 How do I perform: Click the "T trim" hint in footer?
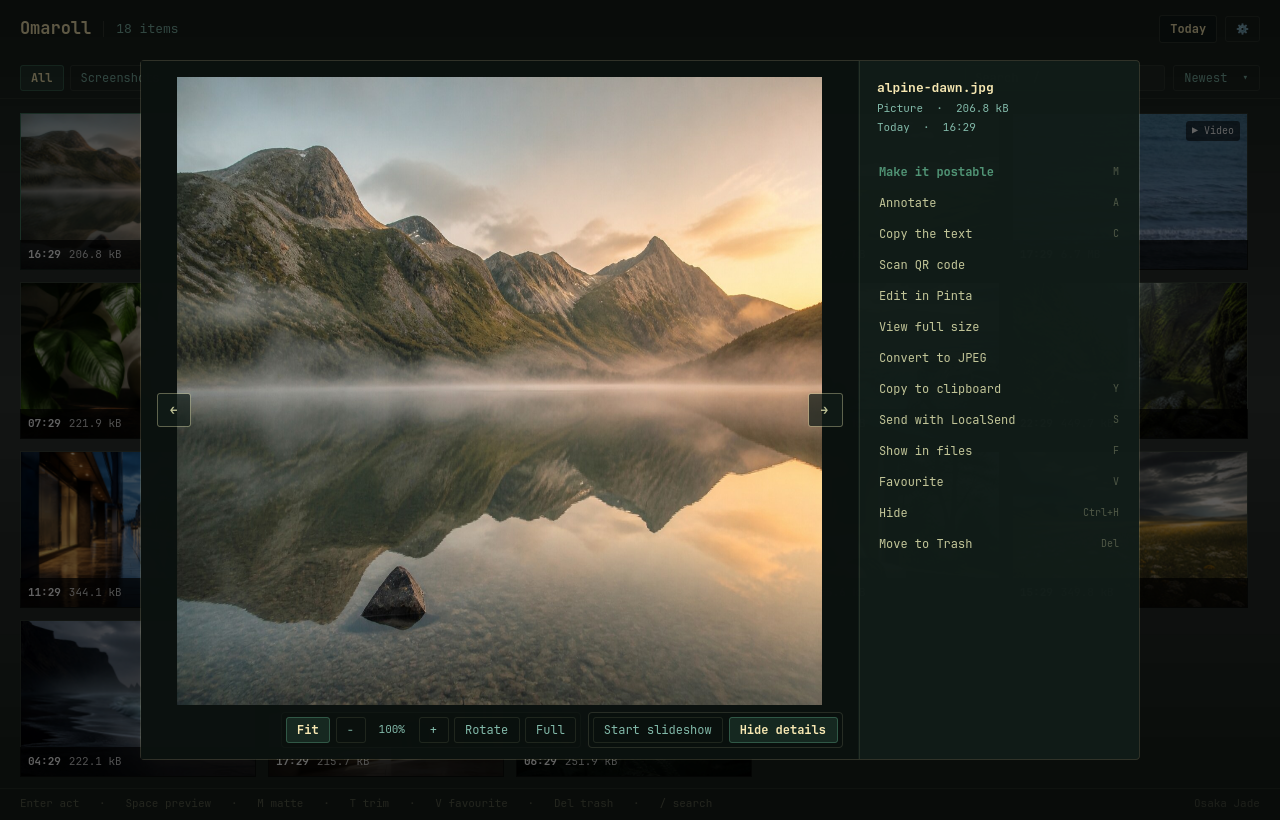pyautogui.click(x=369, y=803)
